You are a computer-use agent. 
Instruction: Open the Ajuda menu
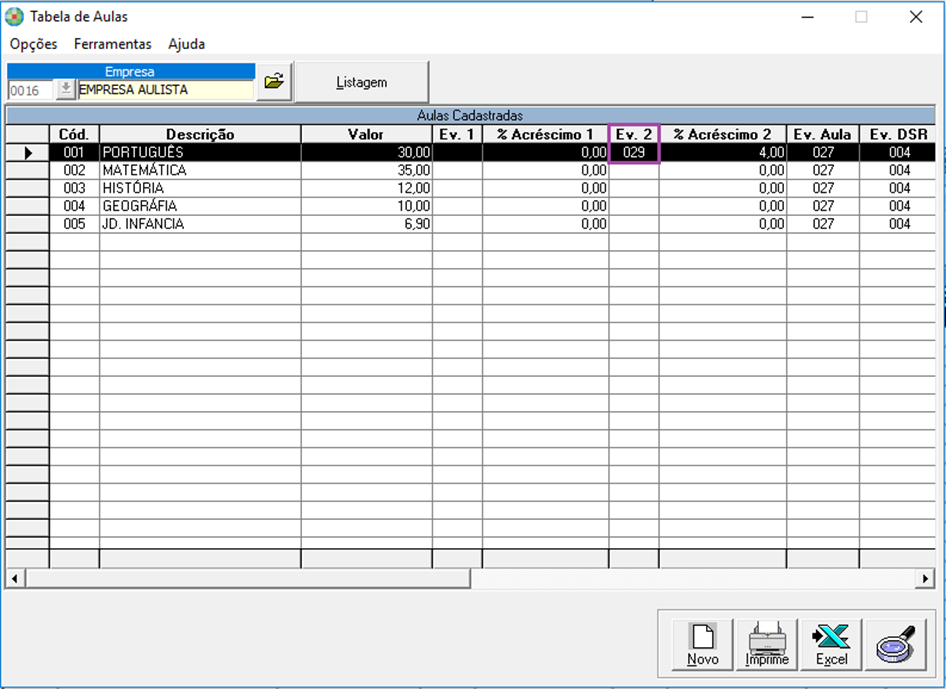tap(186, 44)
